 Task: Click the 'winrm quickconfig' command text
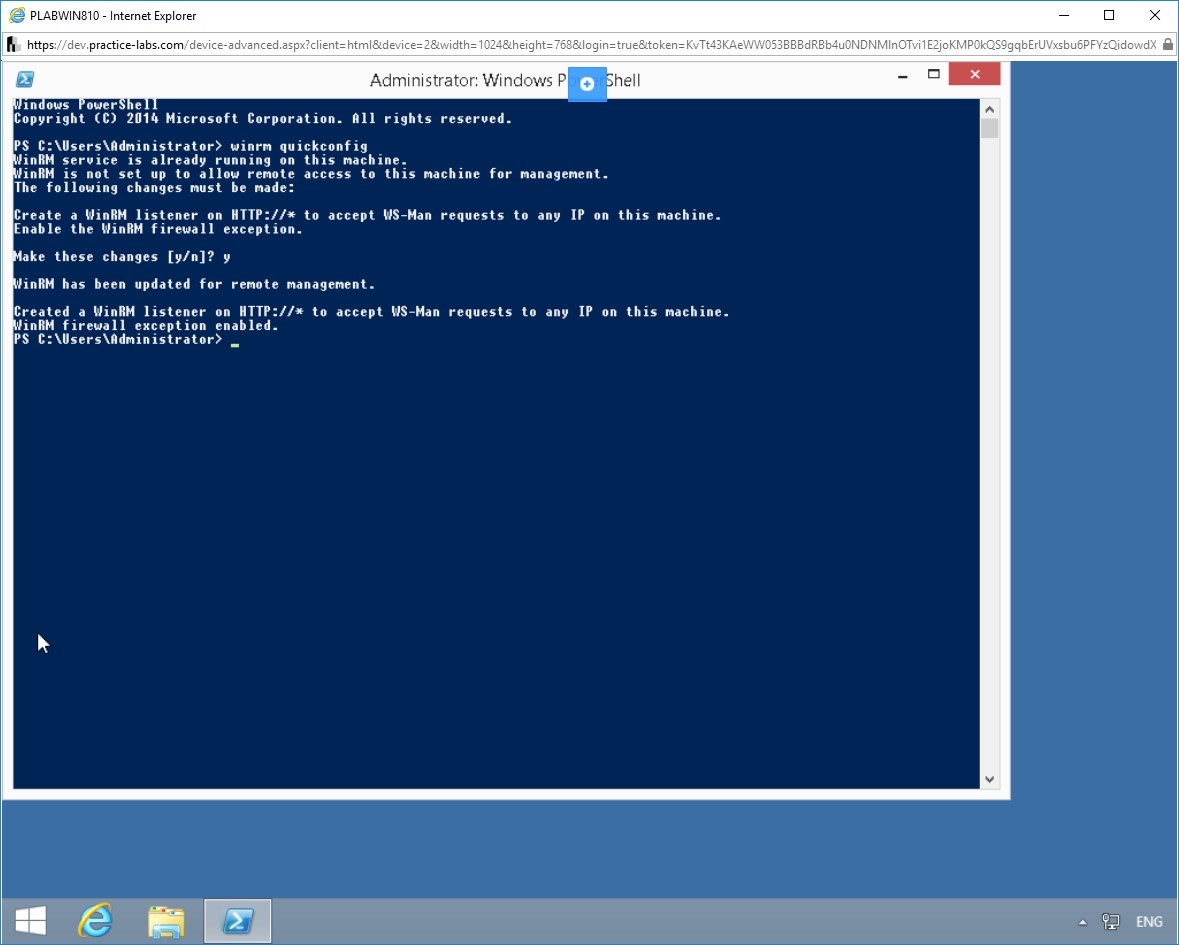[x=299, y=146]
